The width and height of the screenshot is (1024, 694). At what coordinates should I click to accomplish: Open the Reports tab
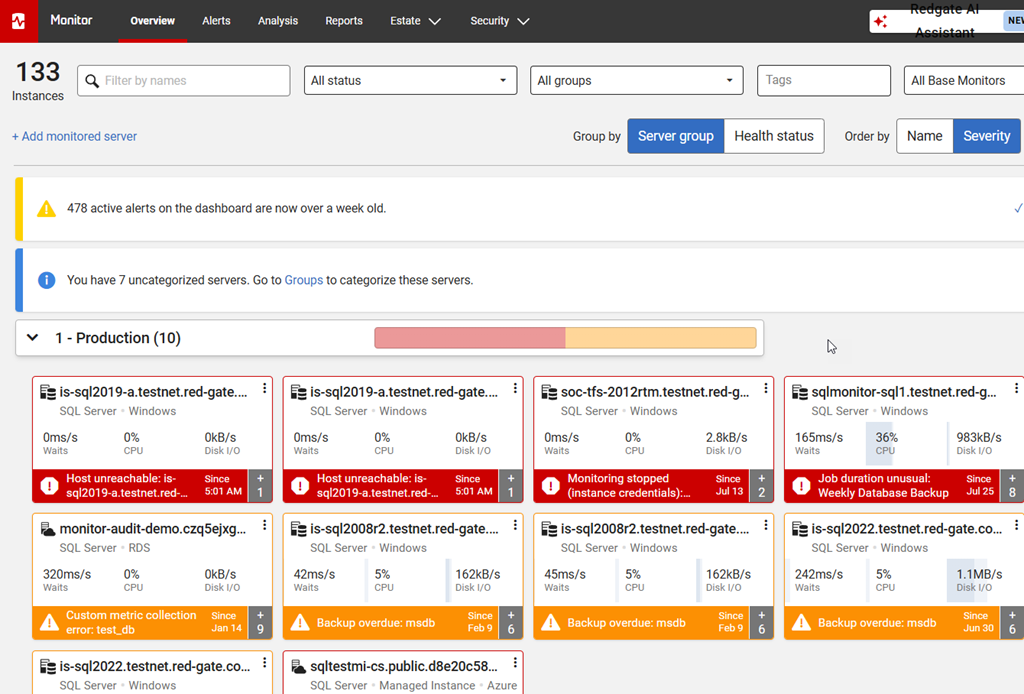click(344, 21)
